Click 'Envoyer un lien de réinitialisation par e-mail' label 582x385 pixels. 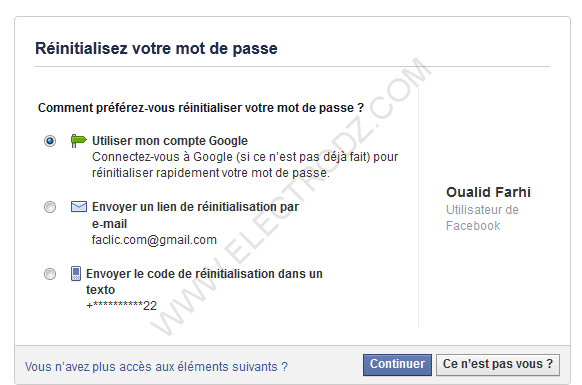click(195, 215)
